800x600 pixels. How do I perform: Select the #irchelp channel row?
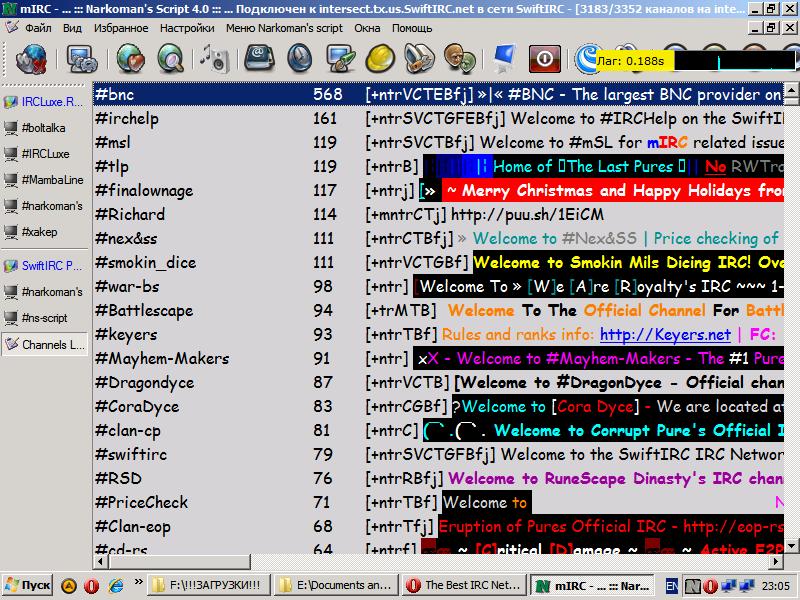(438, 118)
